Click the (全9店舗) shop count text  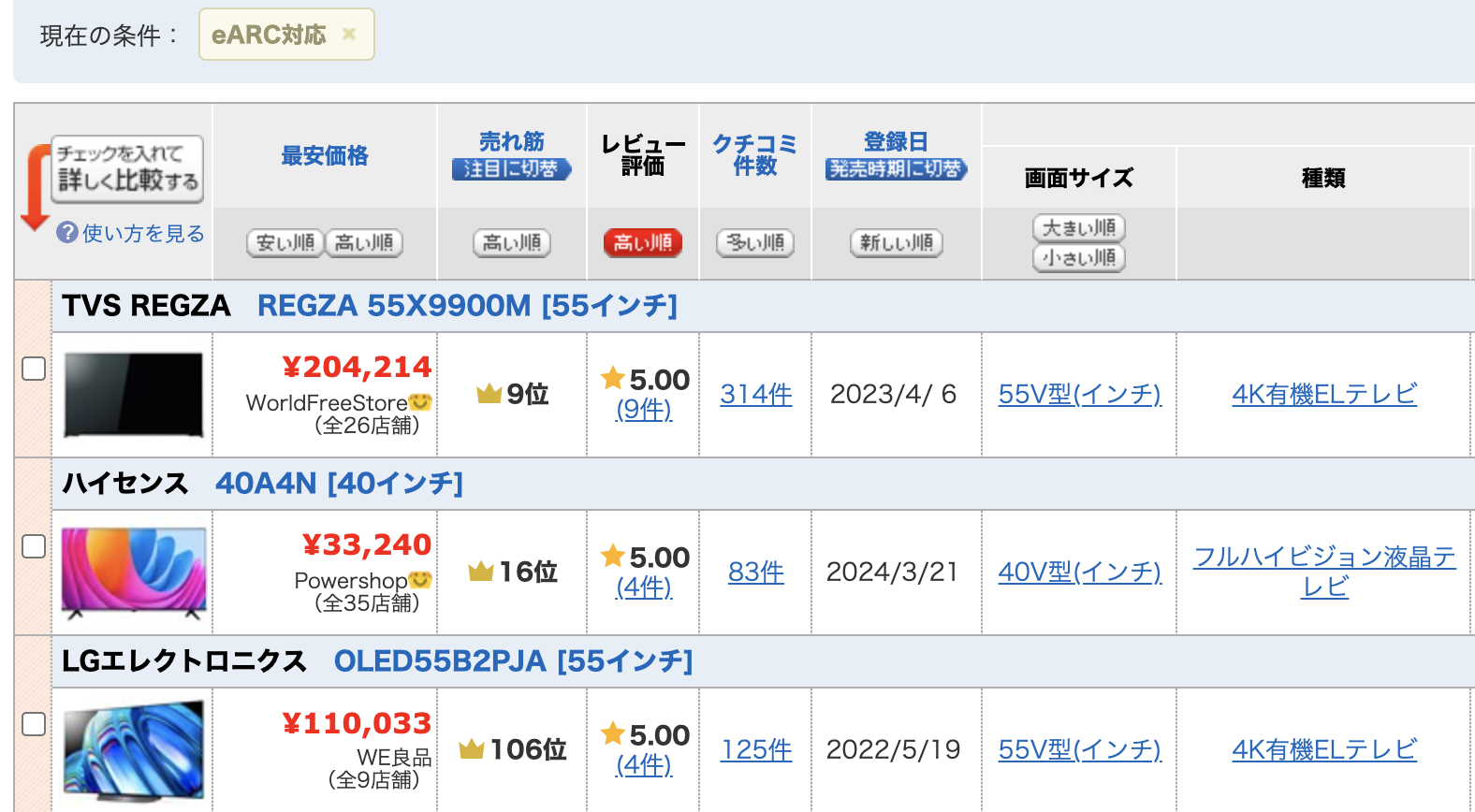pyautogui.click(x=373, y=780)
